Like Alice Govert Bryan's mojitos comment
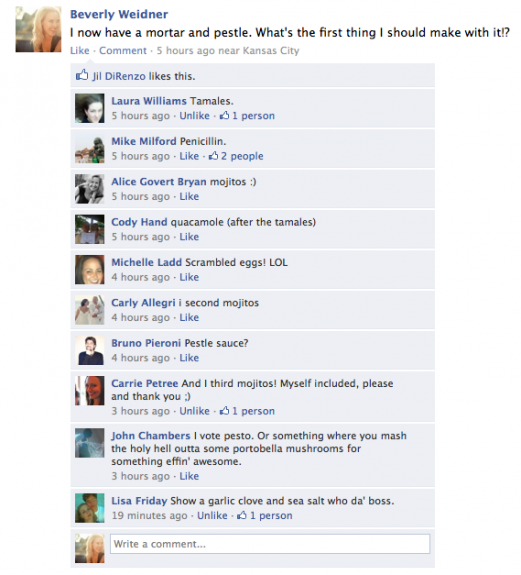 (189, 196)
